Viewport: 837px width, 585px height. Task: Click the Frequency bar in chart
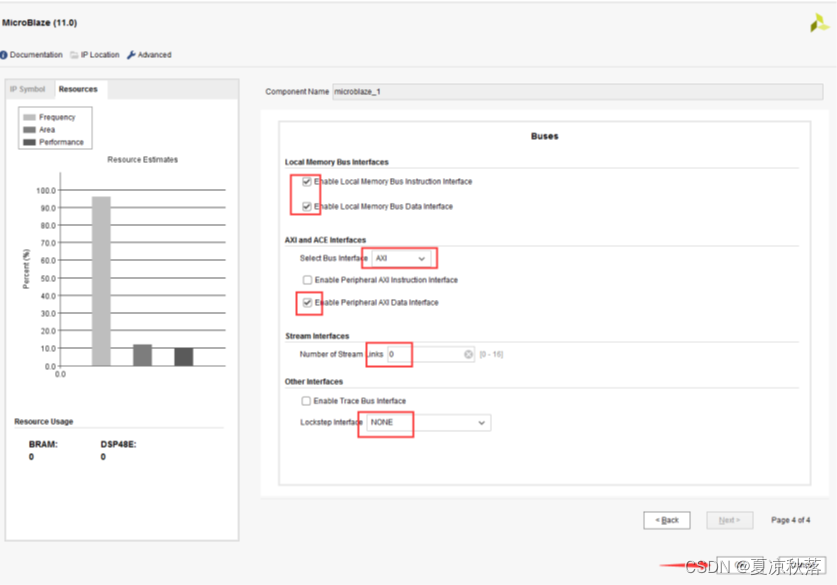(x=101, y=281)
